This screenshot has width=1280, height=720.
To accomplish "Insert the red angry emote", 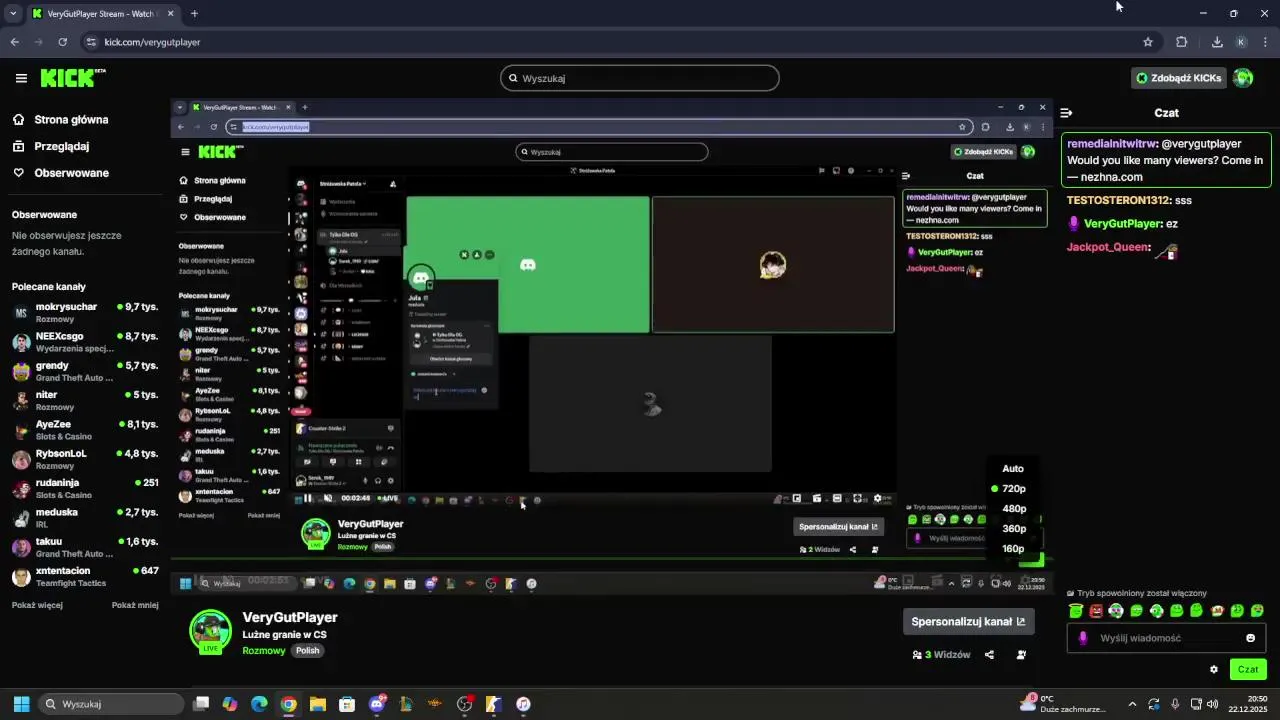I will (1096, 610).
